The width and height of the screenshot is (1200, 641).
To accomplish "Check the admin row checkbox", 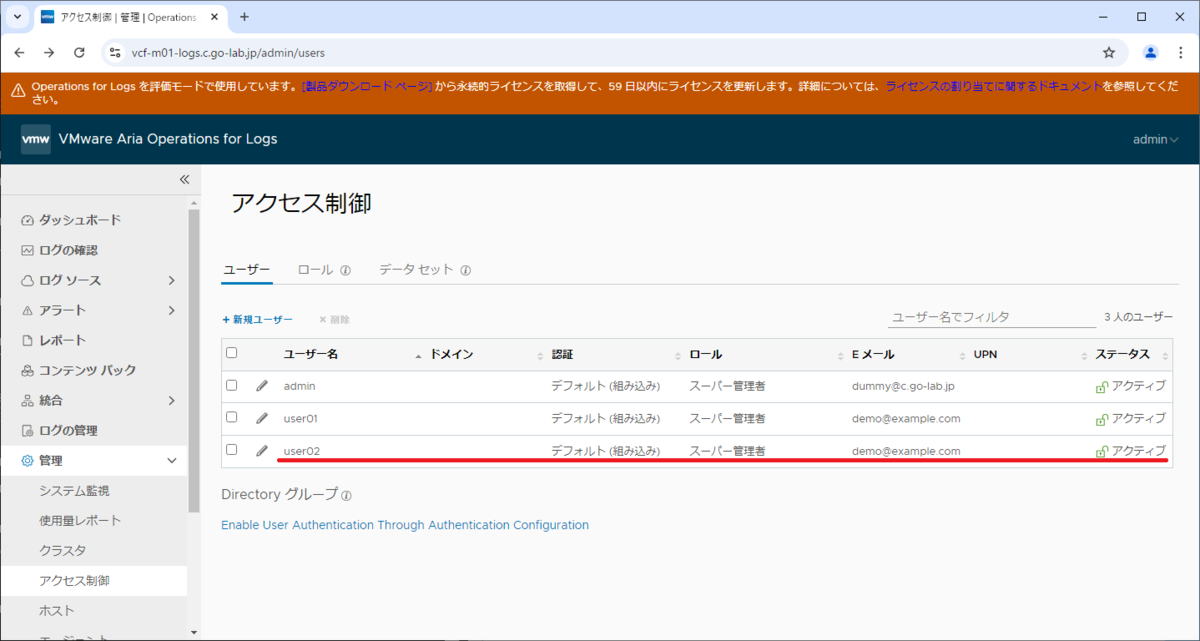I will coord(232,385).
